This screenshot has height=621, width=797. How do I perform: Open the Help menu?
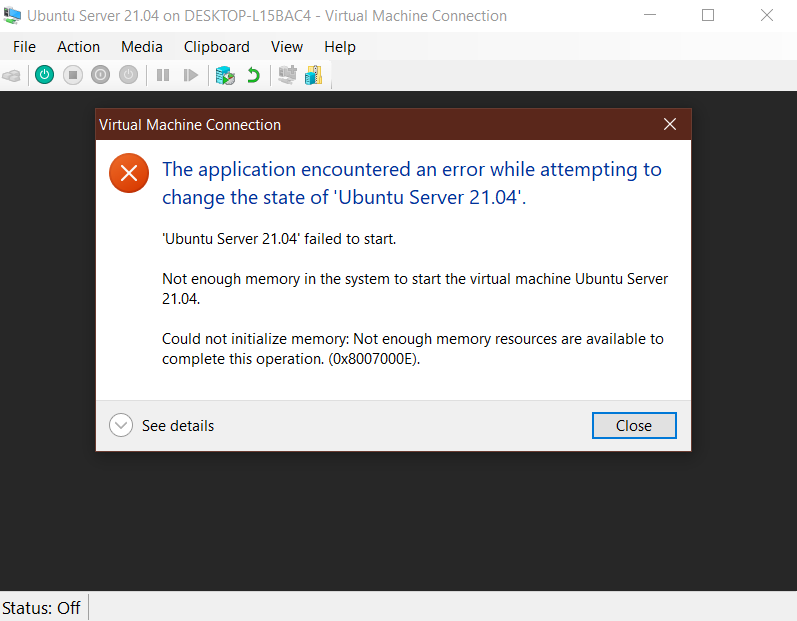click(339, 47)
